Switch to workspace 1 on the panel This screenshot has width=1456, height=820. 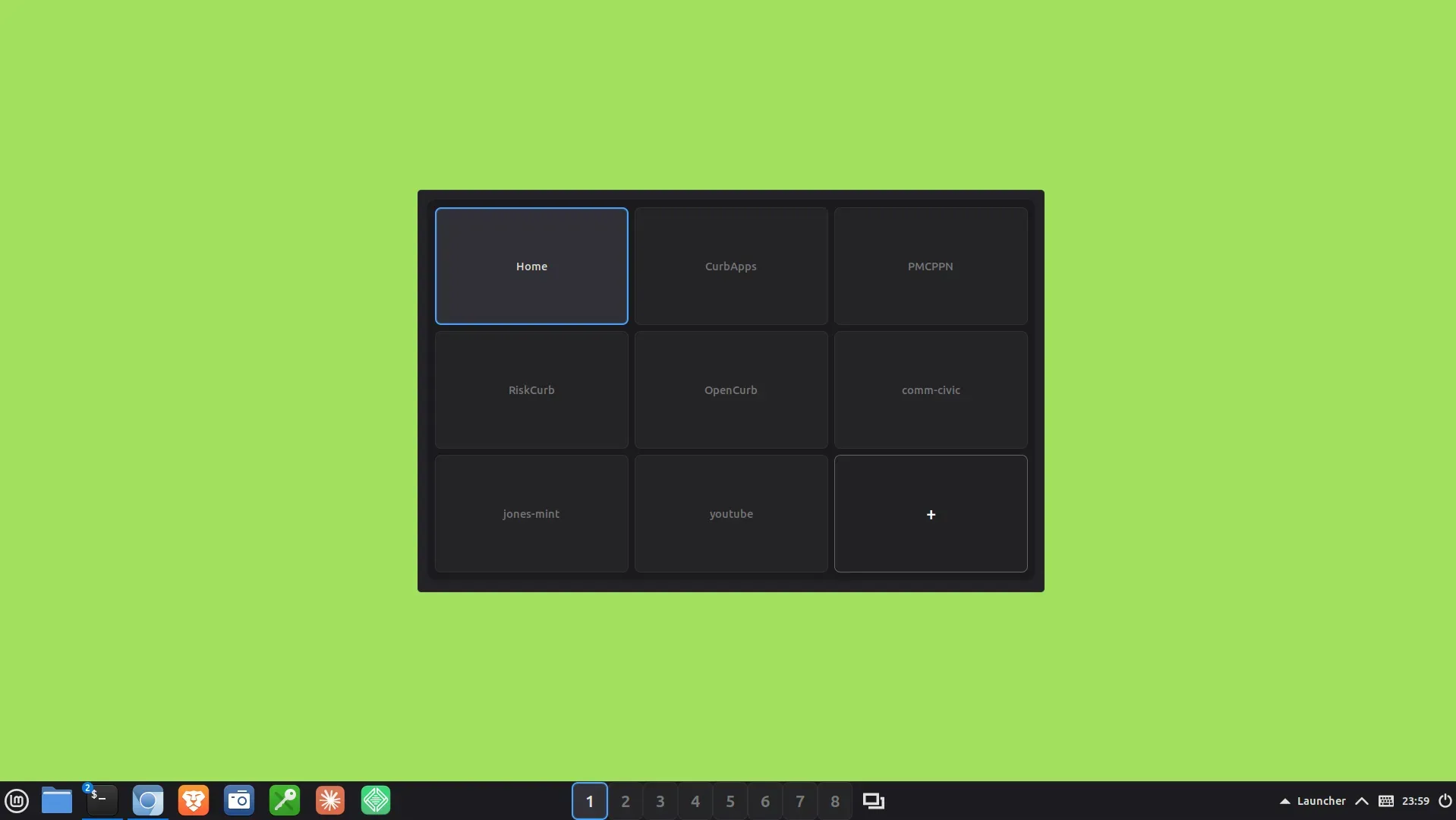point(590,801)
